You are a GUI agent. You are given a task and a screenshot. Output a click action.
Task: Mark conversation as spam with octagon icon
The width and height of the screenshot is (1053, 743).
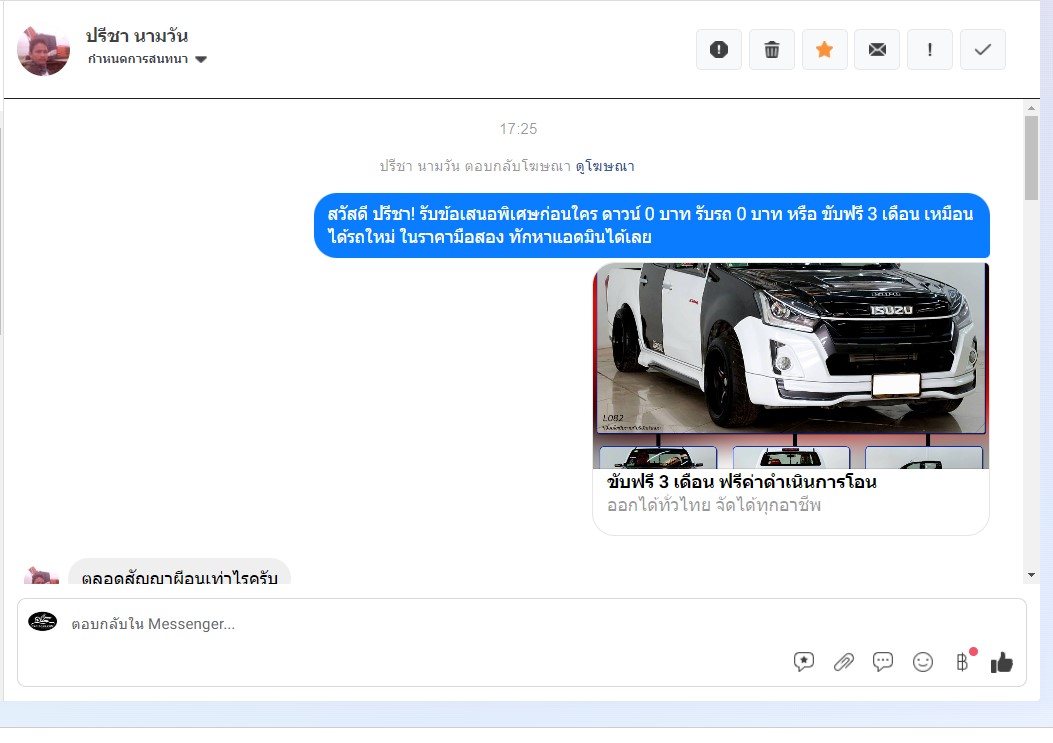[x=719, y=50]
